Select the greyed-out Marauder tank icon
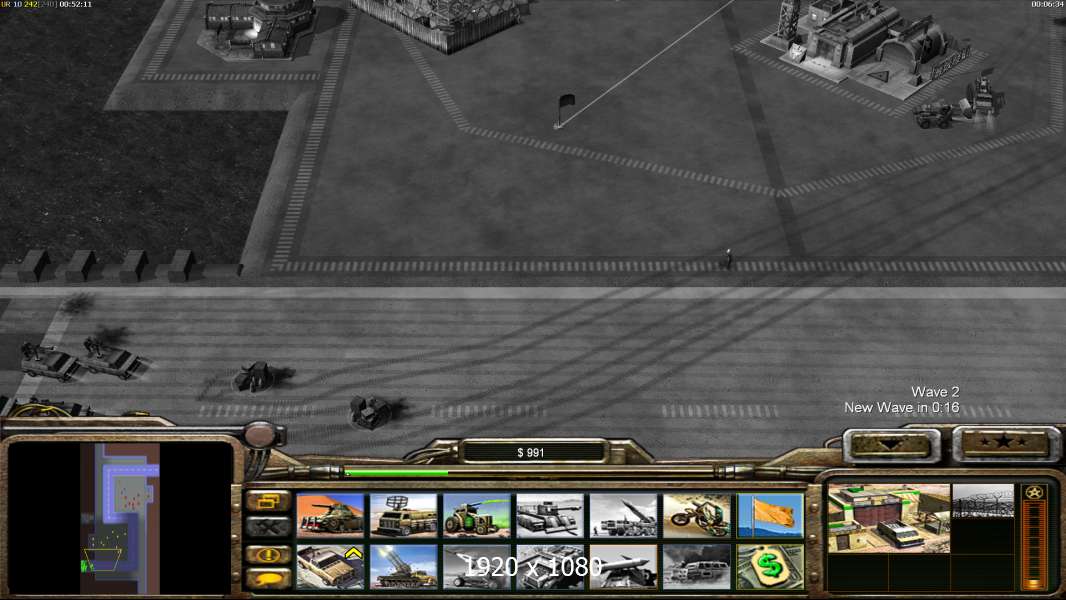 550,516
